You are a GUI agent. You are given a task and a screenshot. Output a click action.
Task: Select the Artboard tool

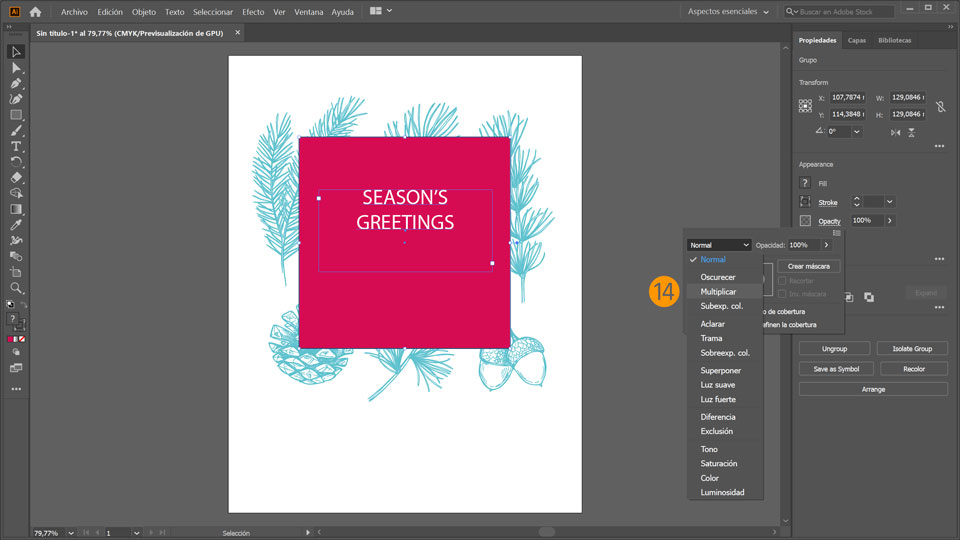16,272
